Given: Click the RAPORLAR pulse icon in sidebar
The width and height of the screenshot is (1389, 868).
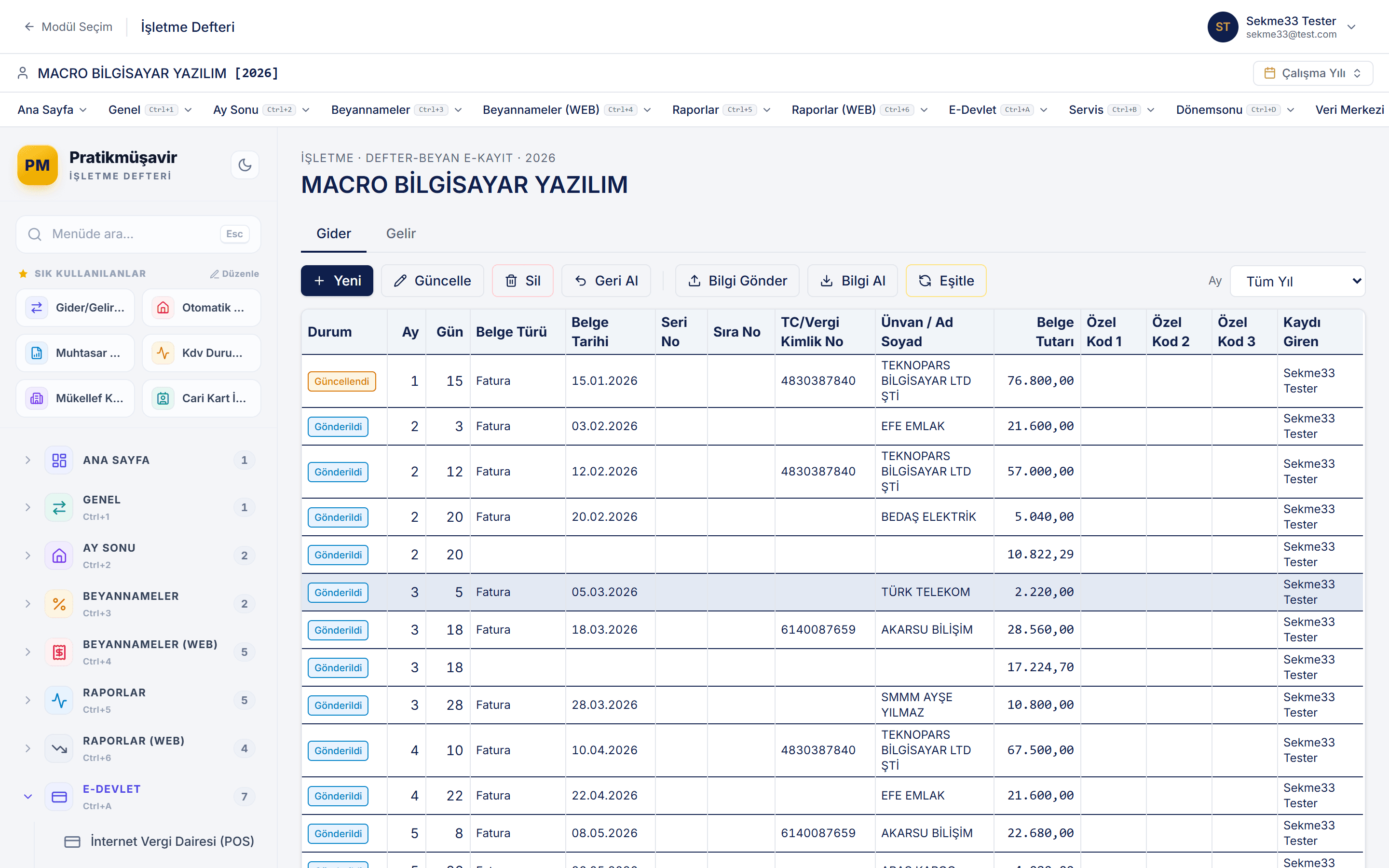Looking at the screenshot, I should point(59,700).
